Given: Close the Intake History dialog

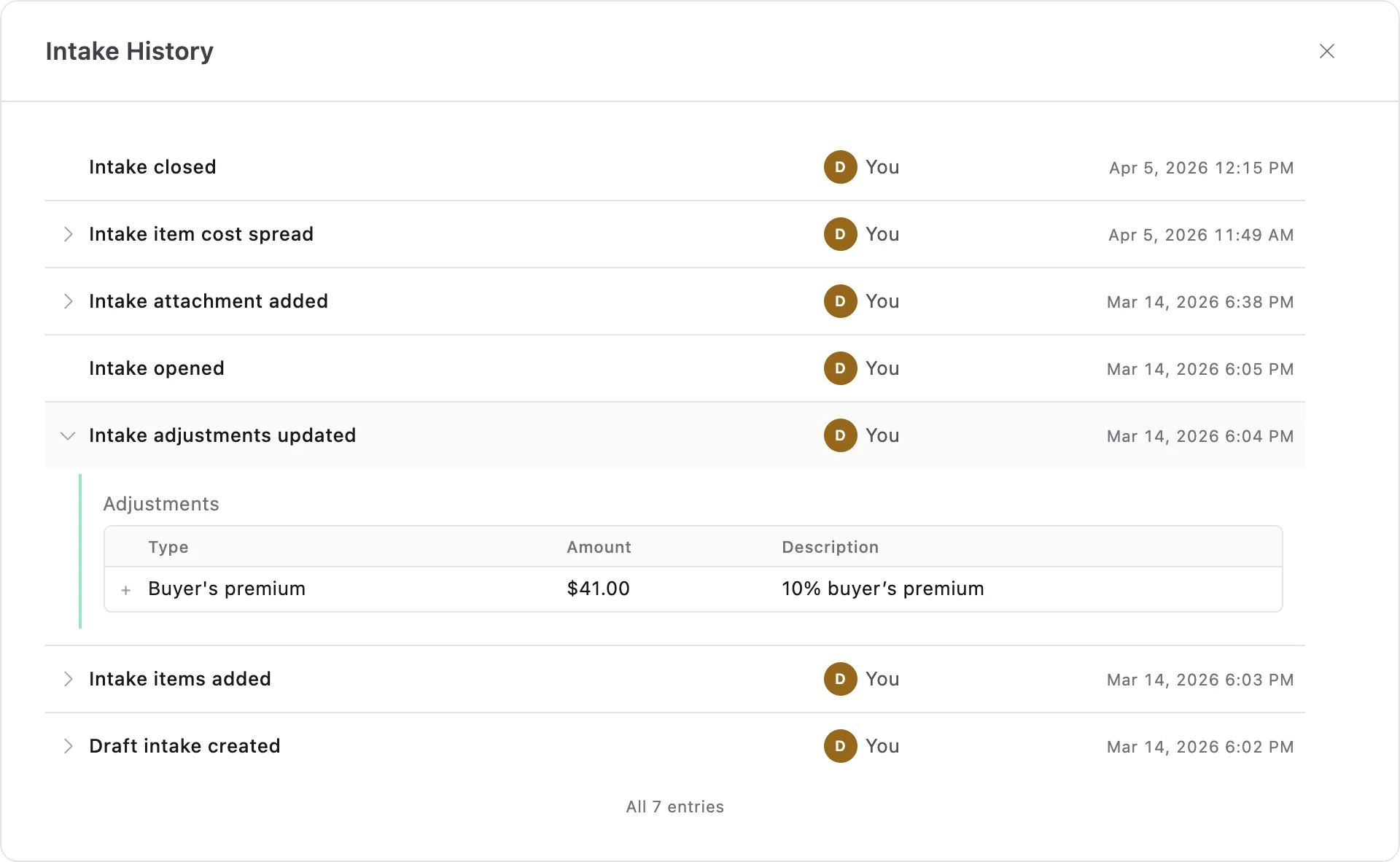Looking at the screenshot, I should (1326, 51).
